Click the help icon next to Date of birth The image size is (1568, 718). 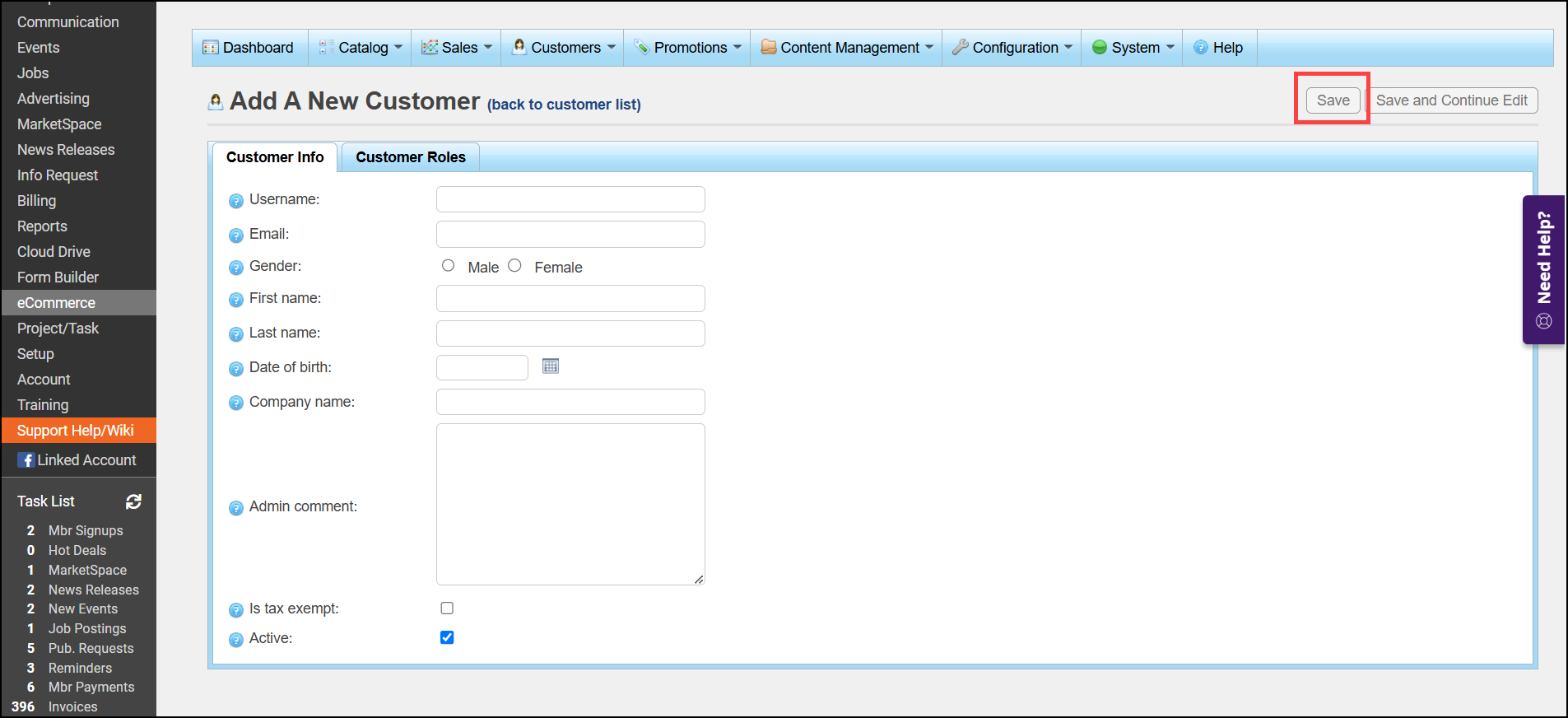[x=236, y=368]
